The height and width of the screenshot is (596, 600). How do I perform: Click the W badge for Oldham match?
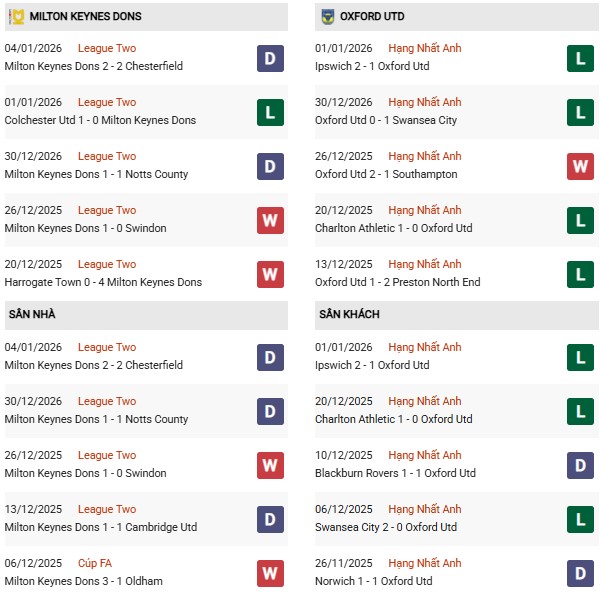point(270,572)
